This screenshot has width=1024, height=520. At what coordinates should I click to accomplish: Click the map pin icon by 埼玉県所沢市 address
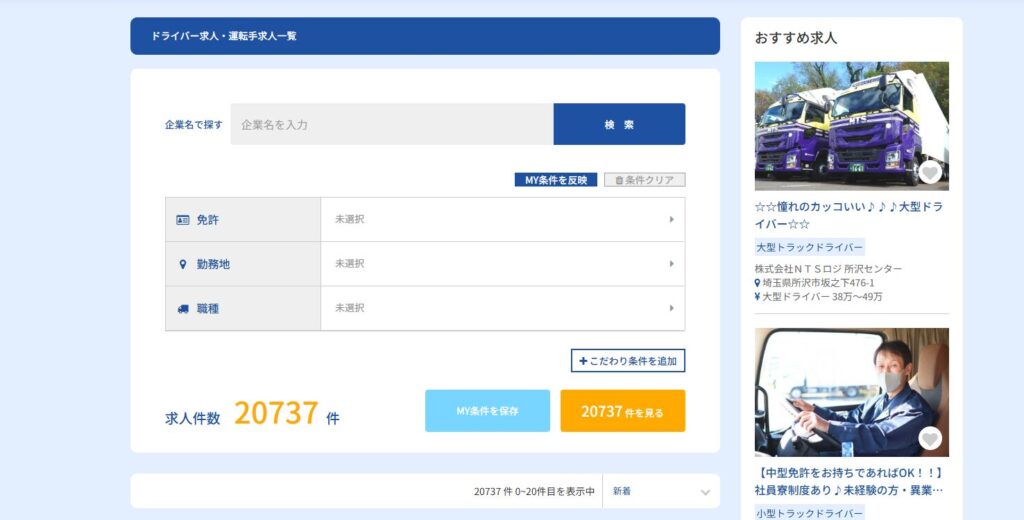coord(758,283)
